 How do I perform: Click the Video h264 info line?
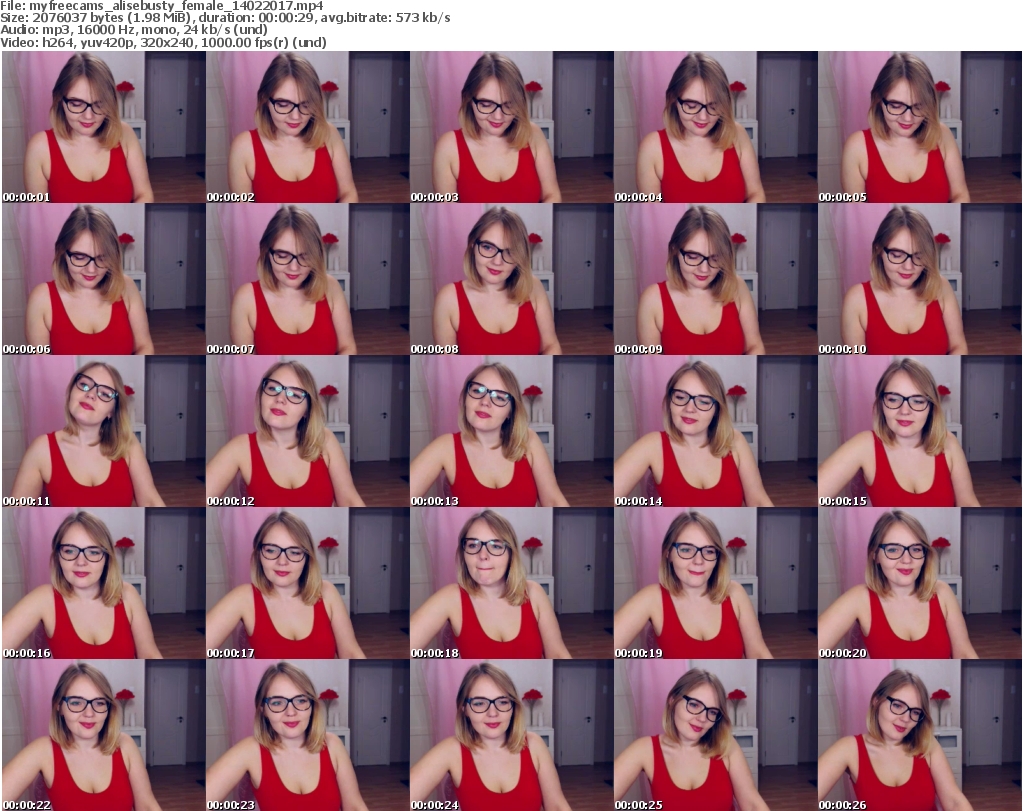pos(163,42)
